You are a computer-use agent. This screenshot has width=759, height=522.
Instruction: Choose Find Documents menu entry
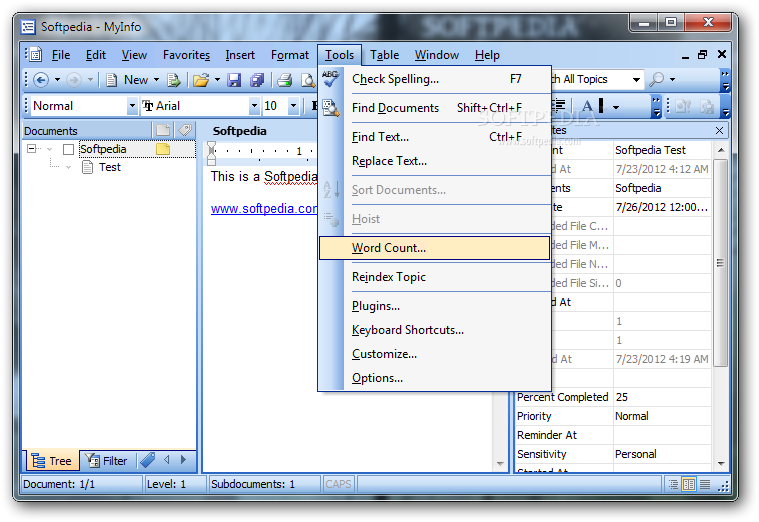tap(435, 108)
